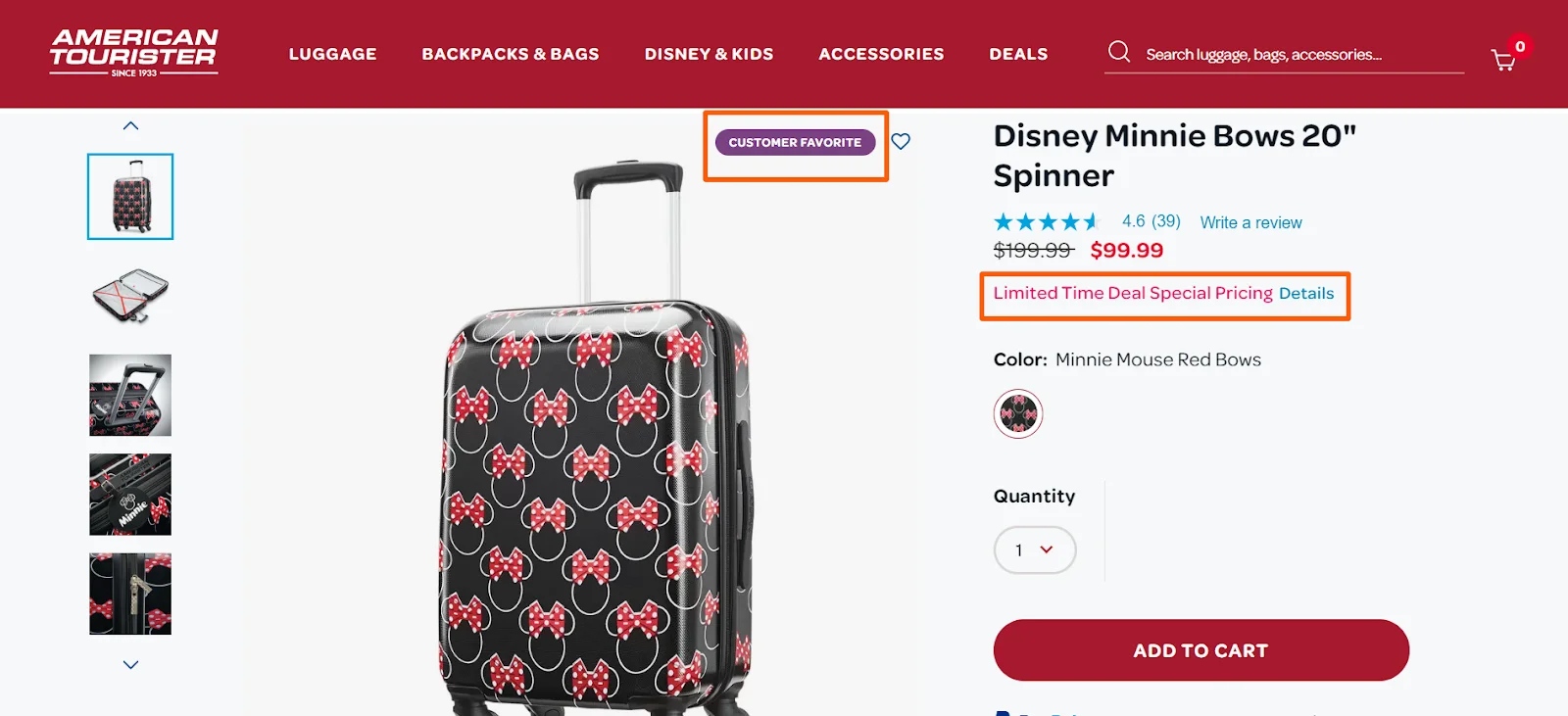The height and width of the screenshot is (716, 1568).
Task: Switch to the LUGGAGE menu item
Action: [331, 54]
